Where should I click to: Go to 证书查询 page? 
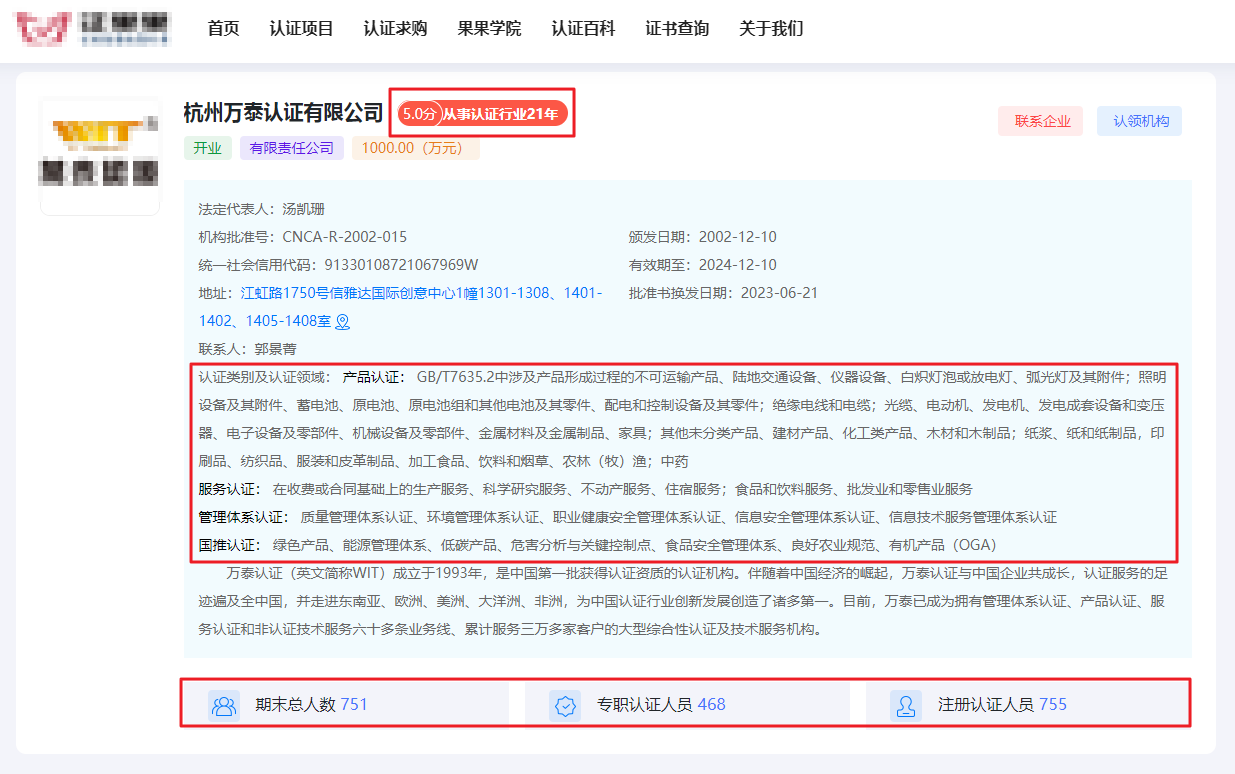[x=677, y=28]
